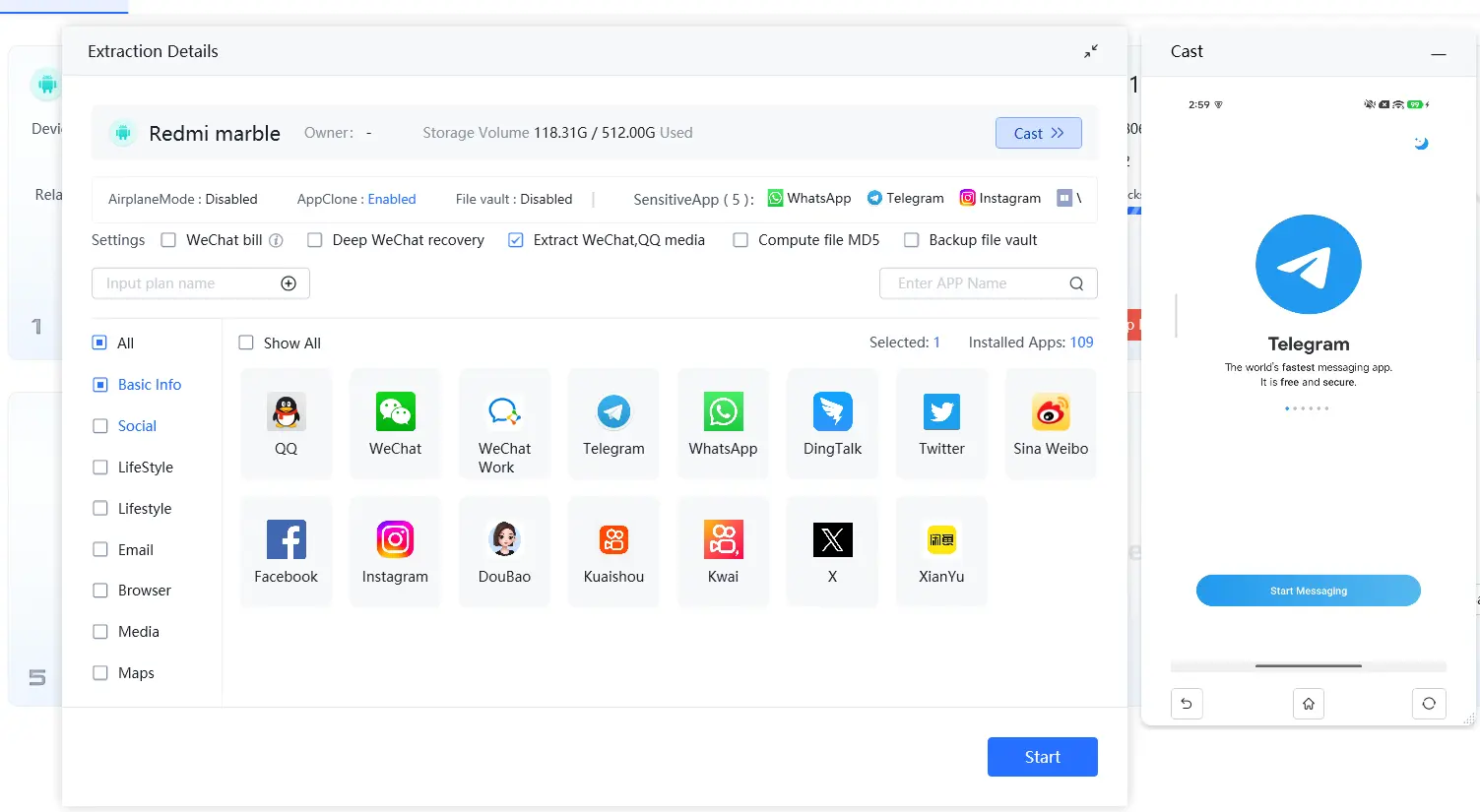Toggle the All category checkbox
Screen dimensions: 1480x812
click(99, 343)
